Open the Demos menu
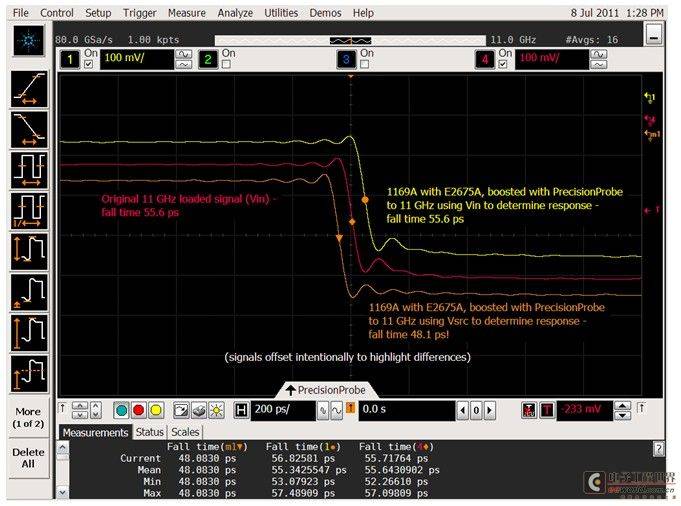 point(325,13)
